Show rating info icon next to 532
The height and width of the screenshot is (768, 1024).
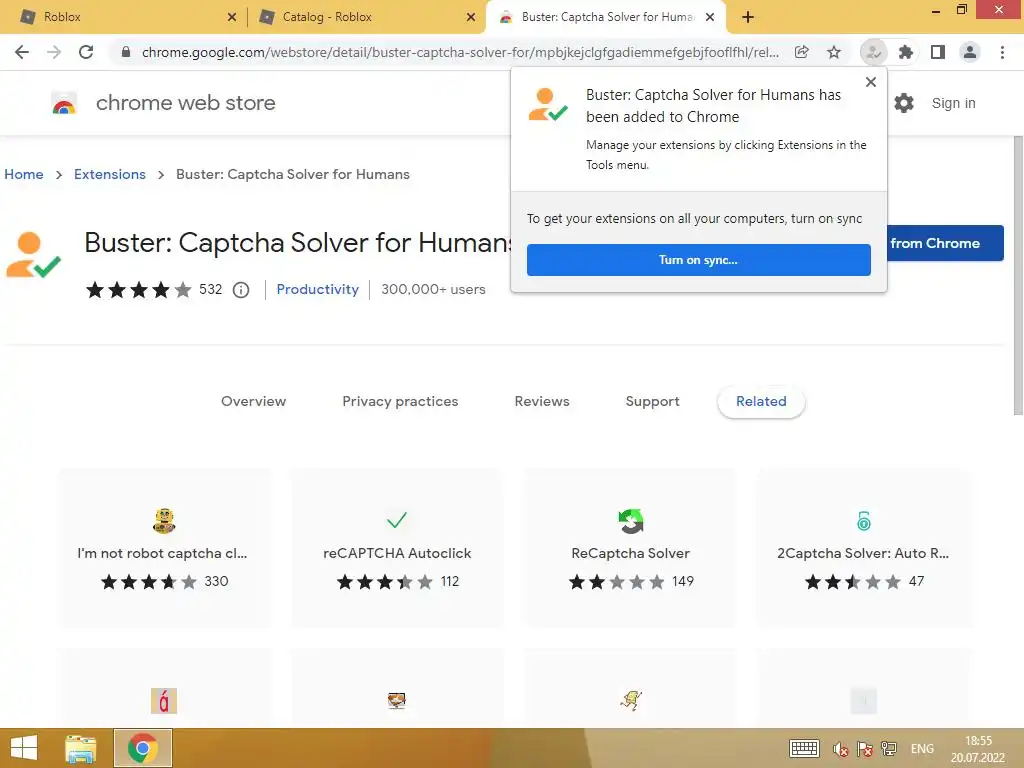pyautogui.click(x=241, y=290)
